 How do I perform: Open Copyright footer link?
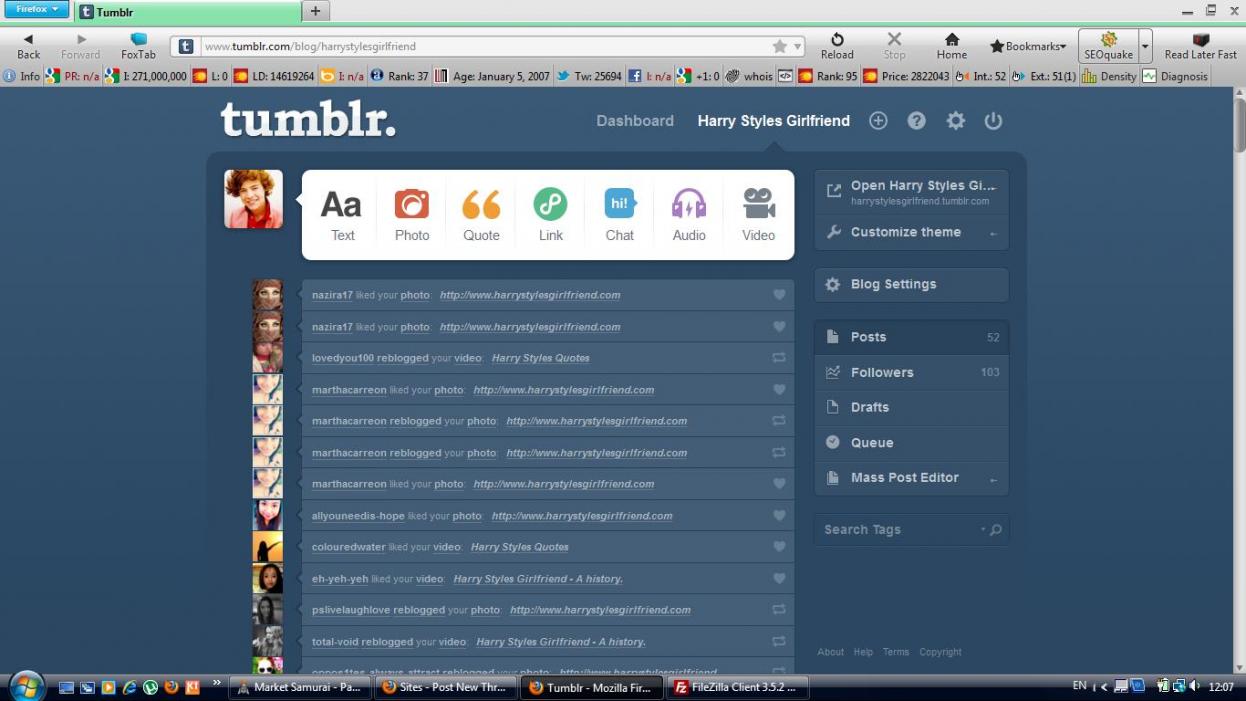pos(940,652)
